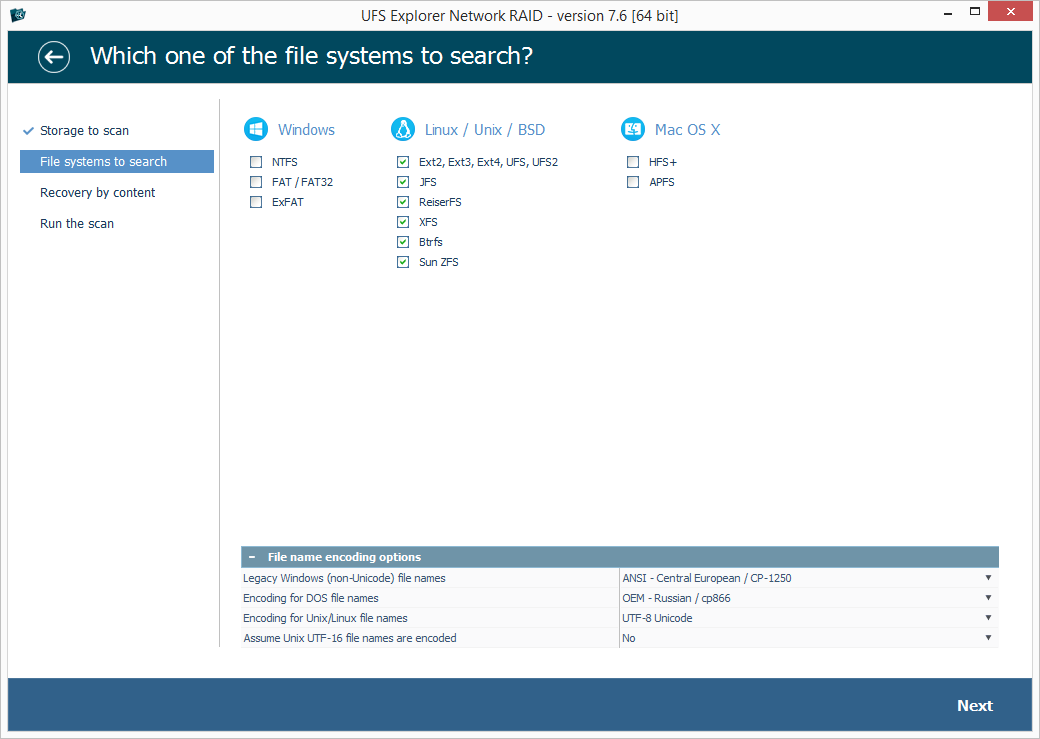Tick the APFS checkbox
Image resolution: width=1040 pixels, height=739 pixels.
633,182
